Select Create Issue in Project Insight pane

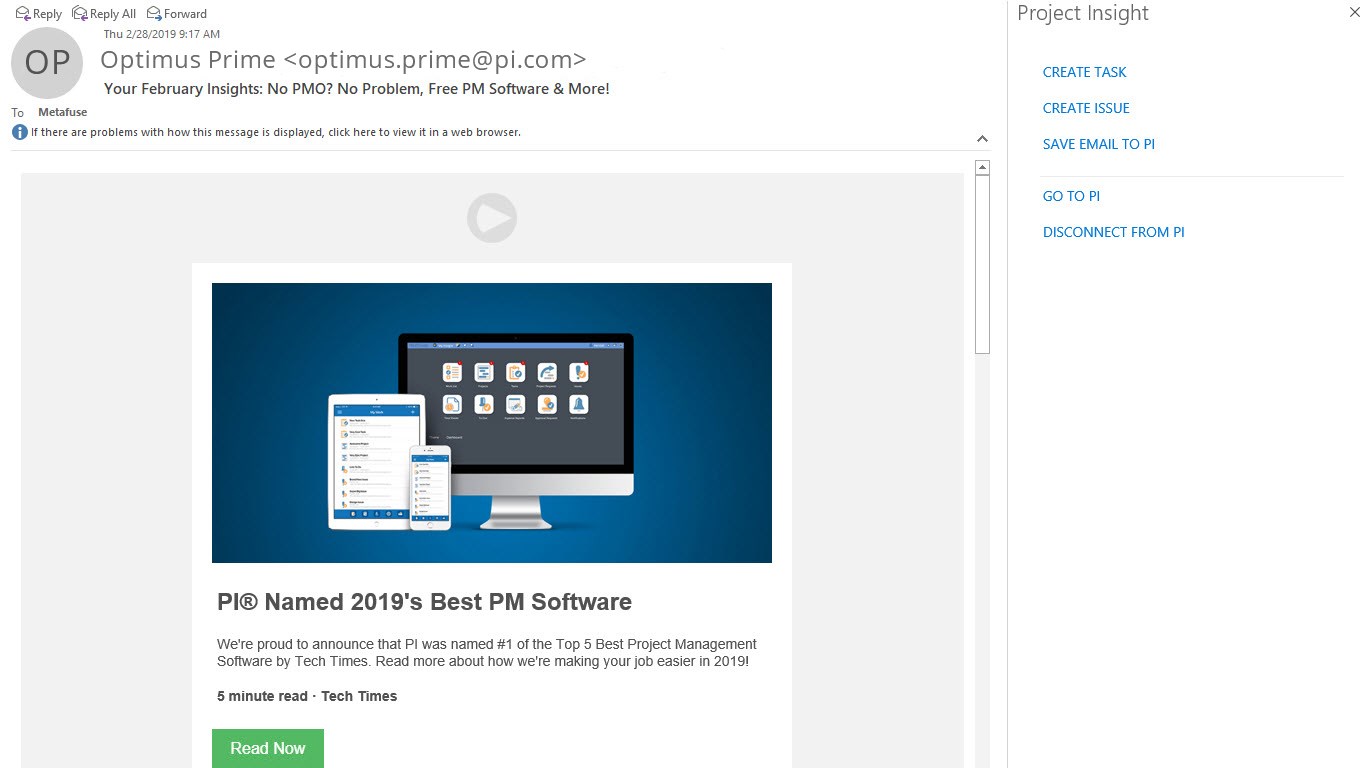pos(1086,108)
